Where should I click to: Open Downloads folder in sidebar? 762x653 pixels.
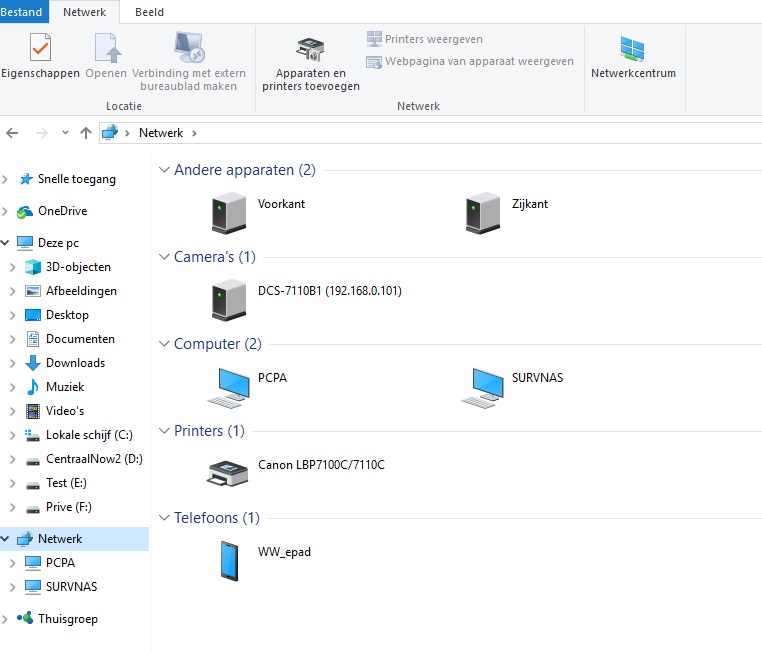(x=75, y=362)
